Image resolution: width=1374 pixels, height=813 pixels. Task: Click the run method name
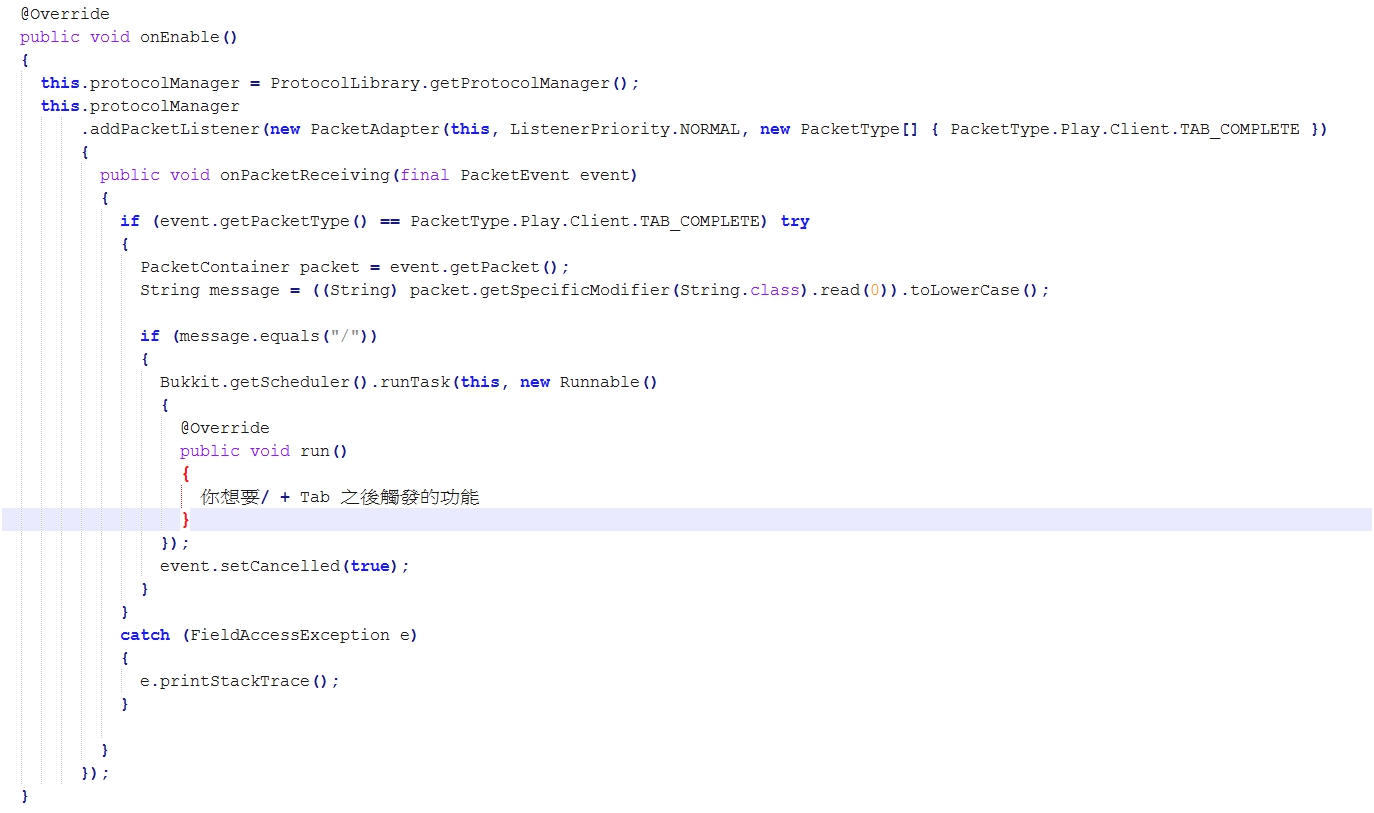tap(316, 450)
